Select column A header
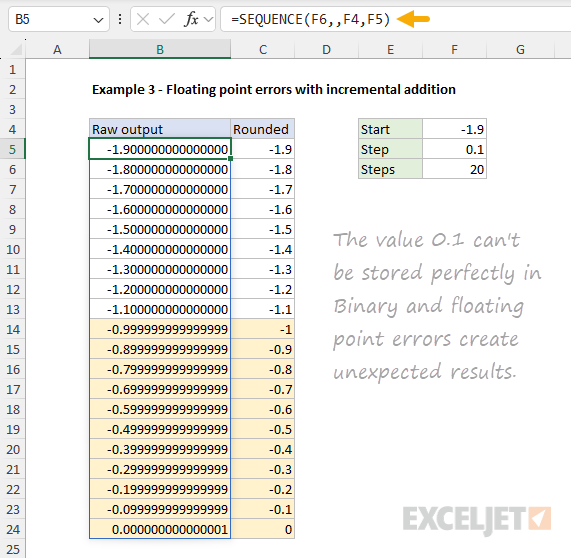 coord(57,50)
